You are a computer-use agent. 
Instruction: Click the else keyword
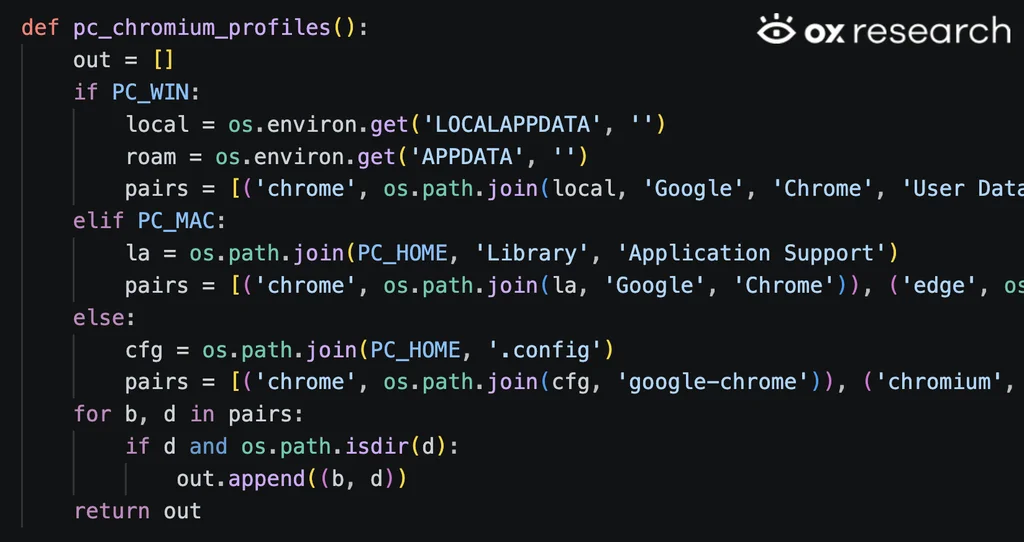pos(98,317)
